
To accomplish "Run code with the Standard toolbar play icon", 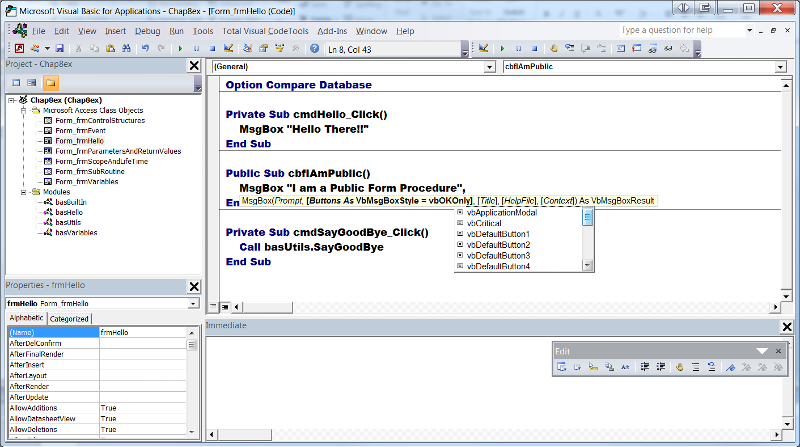I will tap(180, 48).
